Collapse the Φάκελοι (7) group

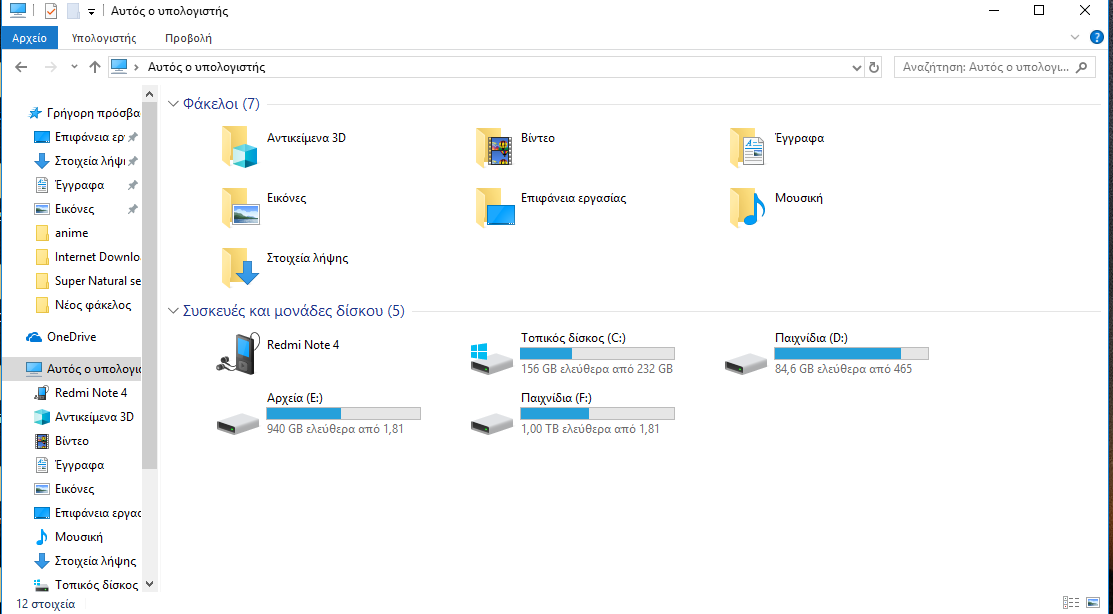point(173,104)
